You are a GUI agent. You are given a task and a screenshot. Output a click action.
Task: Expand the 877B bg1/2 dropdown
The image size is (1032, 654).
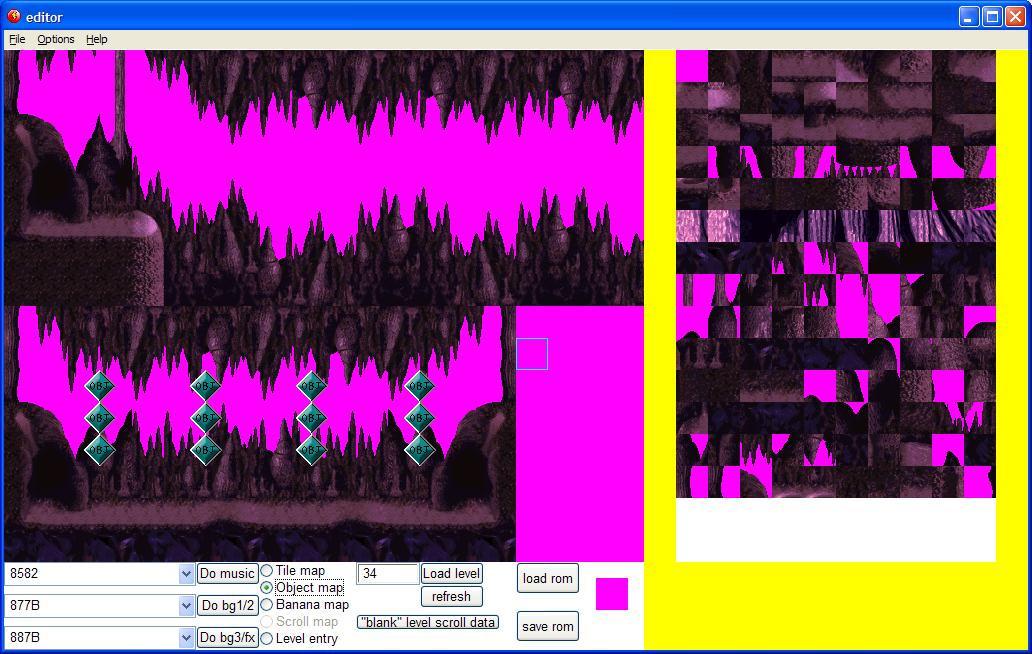186,605
